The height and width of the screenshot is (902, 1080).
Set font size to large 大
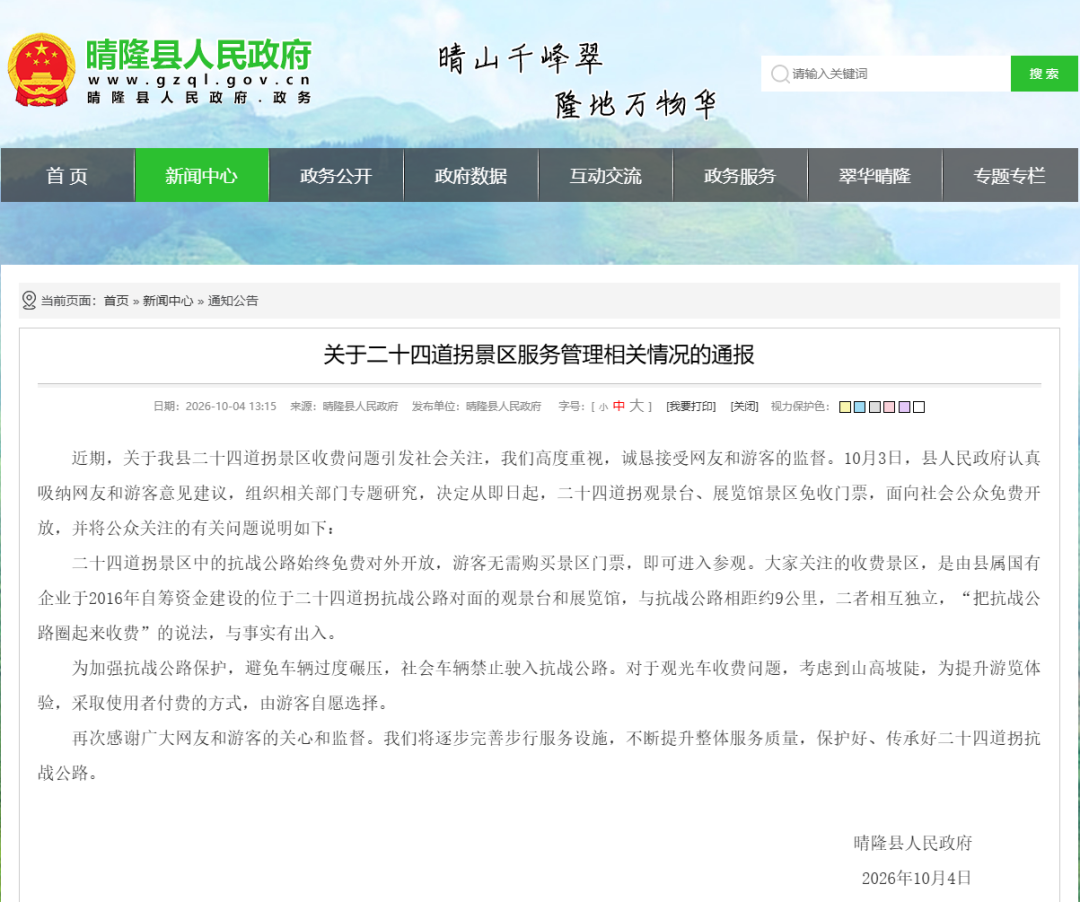[636, 406]
